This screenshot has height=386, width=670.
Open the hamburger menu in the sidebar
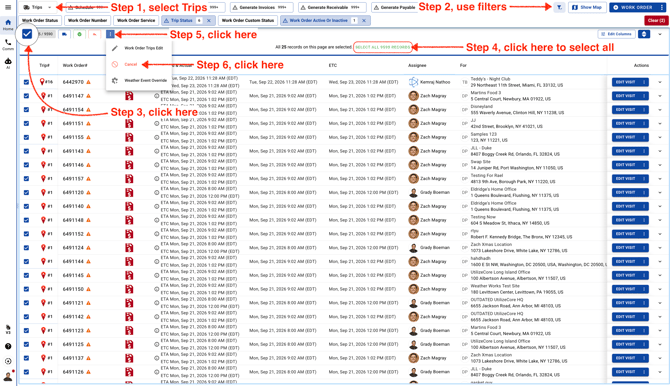(8, 7)
